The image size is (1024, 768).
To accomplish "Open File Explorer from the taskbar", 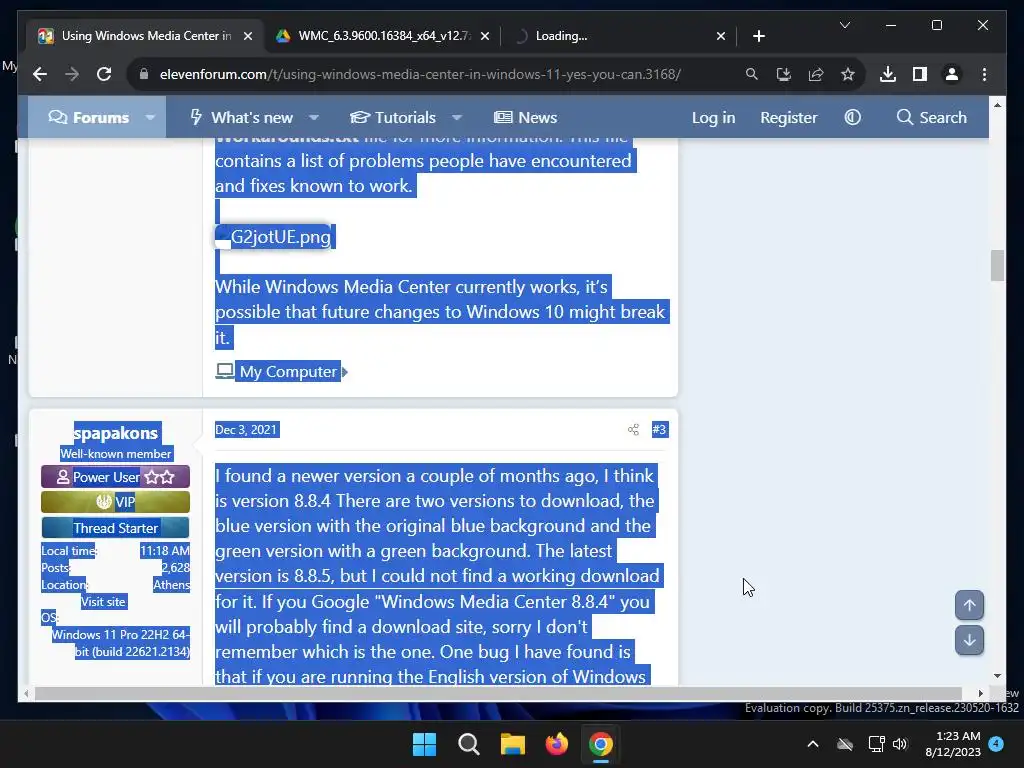I will click(513, 744).
